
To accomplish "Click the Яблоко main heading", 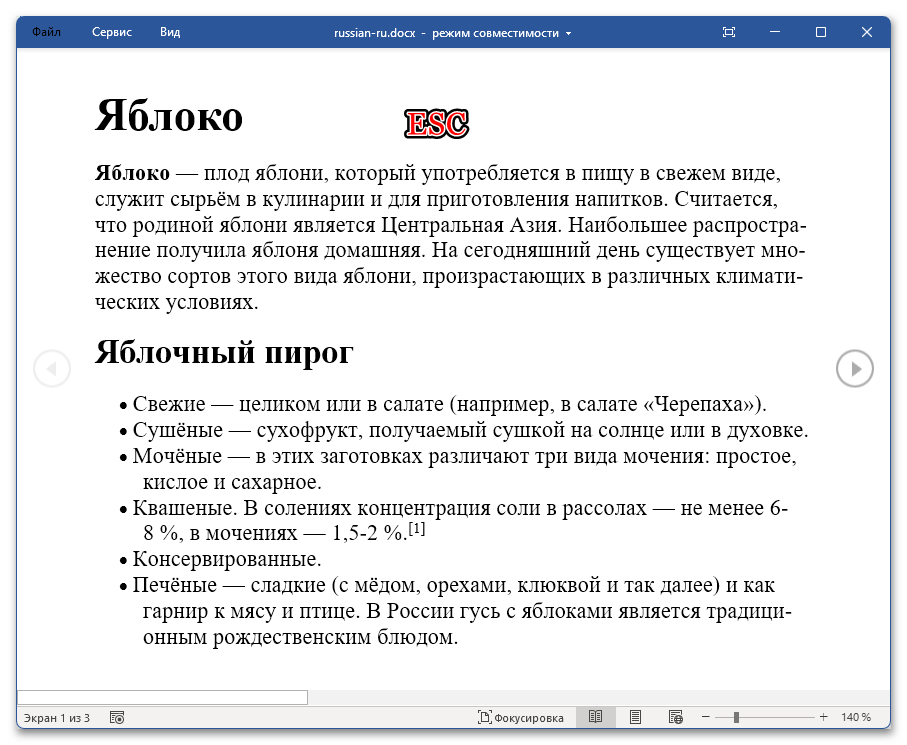I will click(x=169, y=116).
